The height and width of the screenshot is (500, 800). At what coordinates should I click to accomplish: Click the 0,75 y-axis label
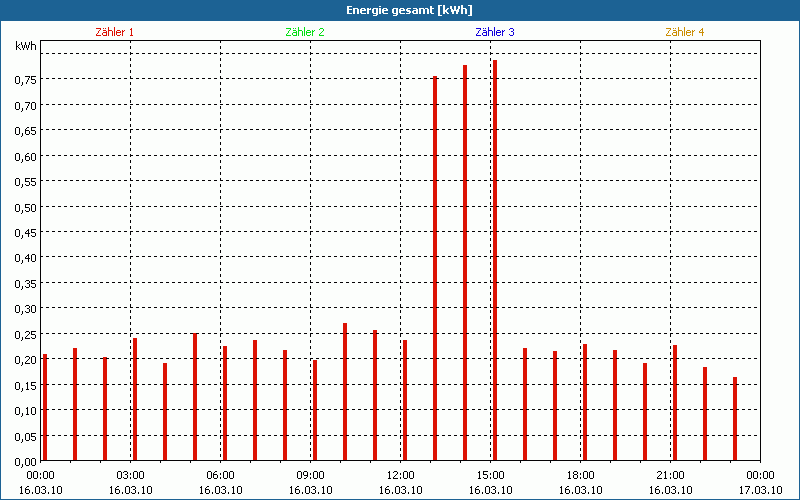point(26,80)
